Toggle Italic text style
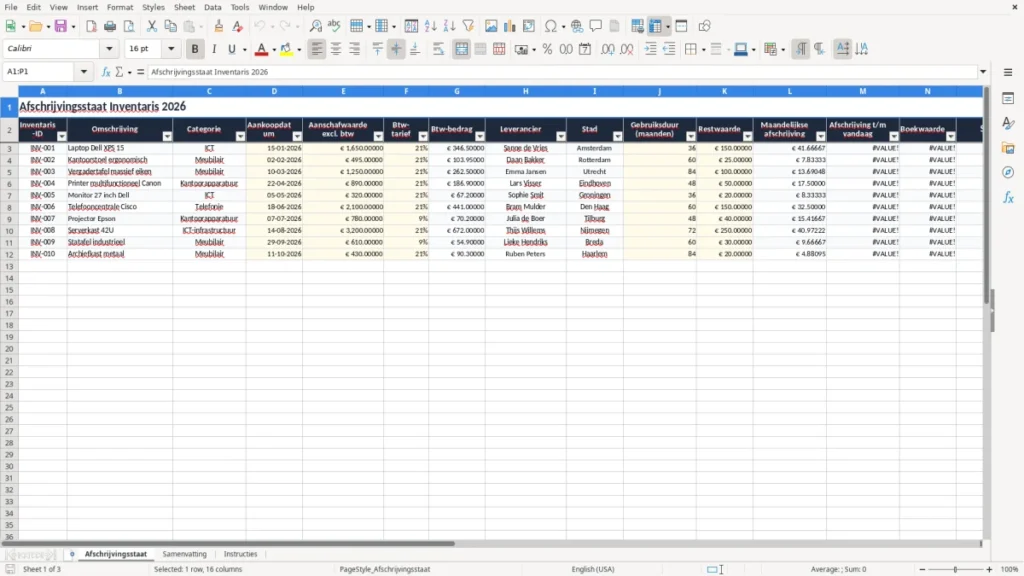1024x576 pixels. click(x=214, y=49)
